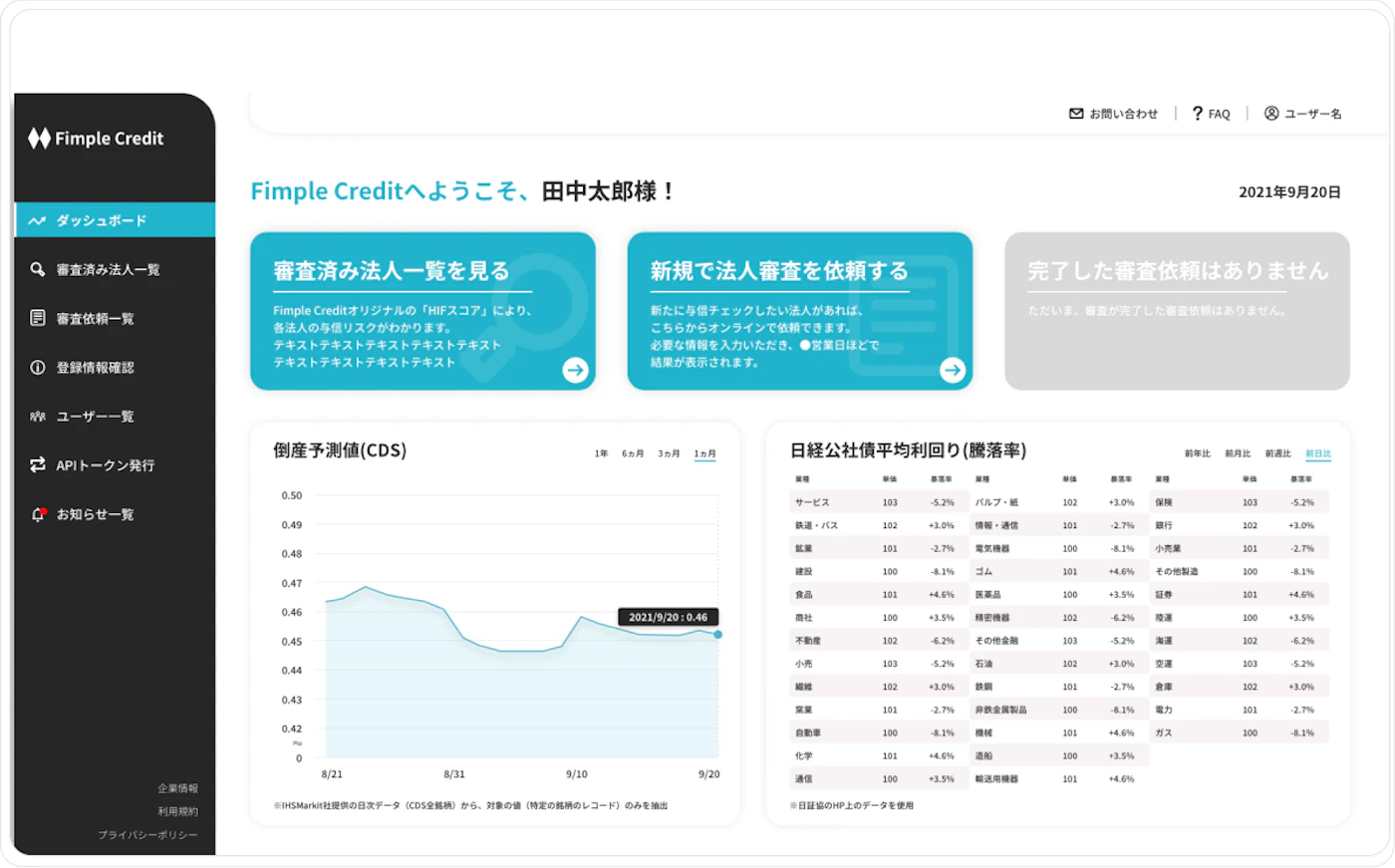This screenshot has height=868, width=1395.
Task: Click the 審査済み法人一覧を見る card
Action: 422,311
